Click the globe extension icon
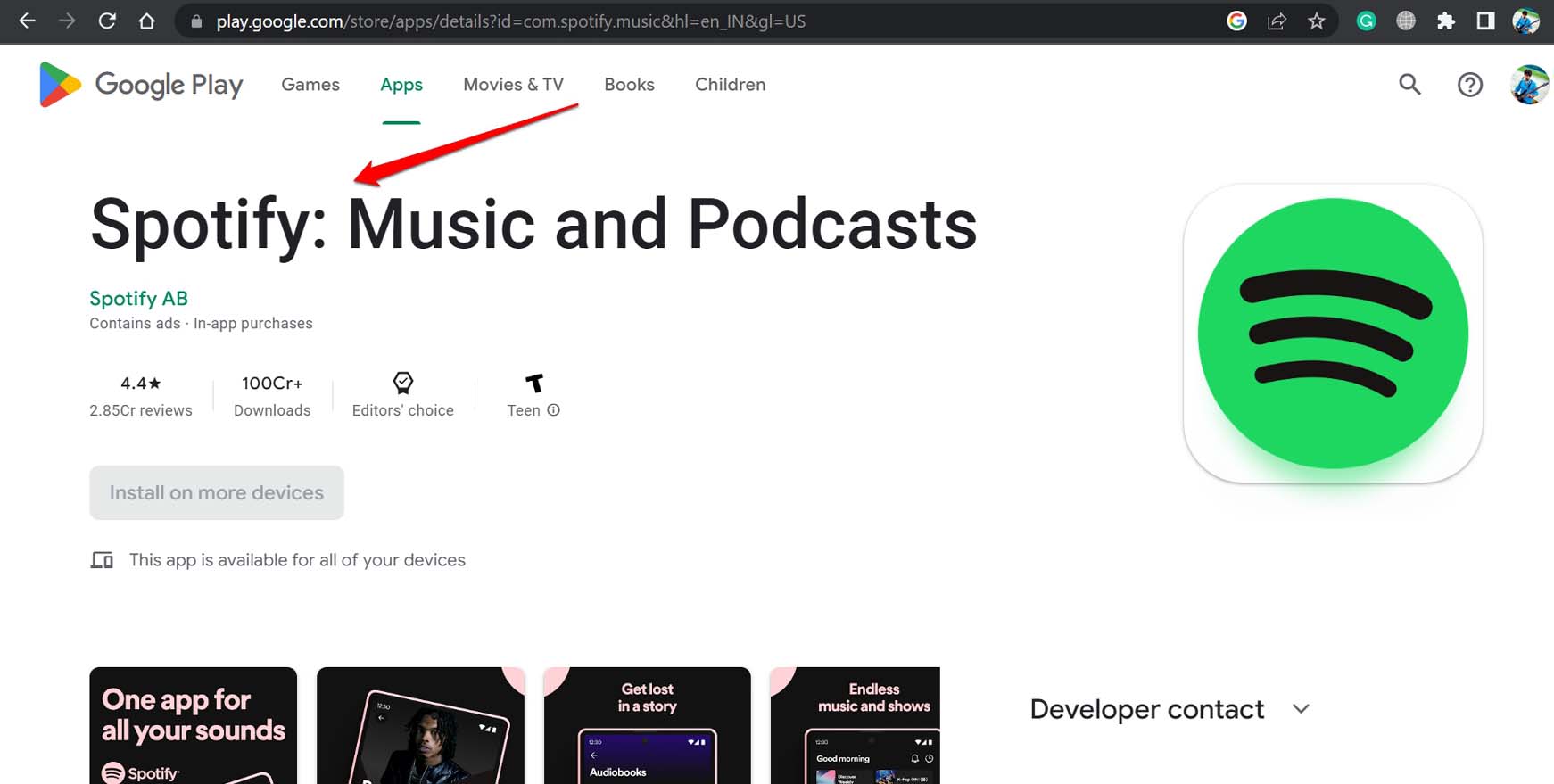This screenshot has width=1554, height=784. point(1406,21)
